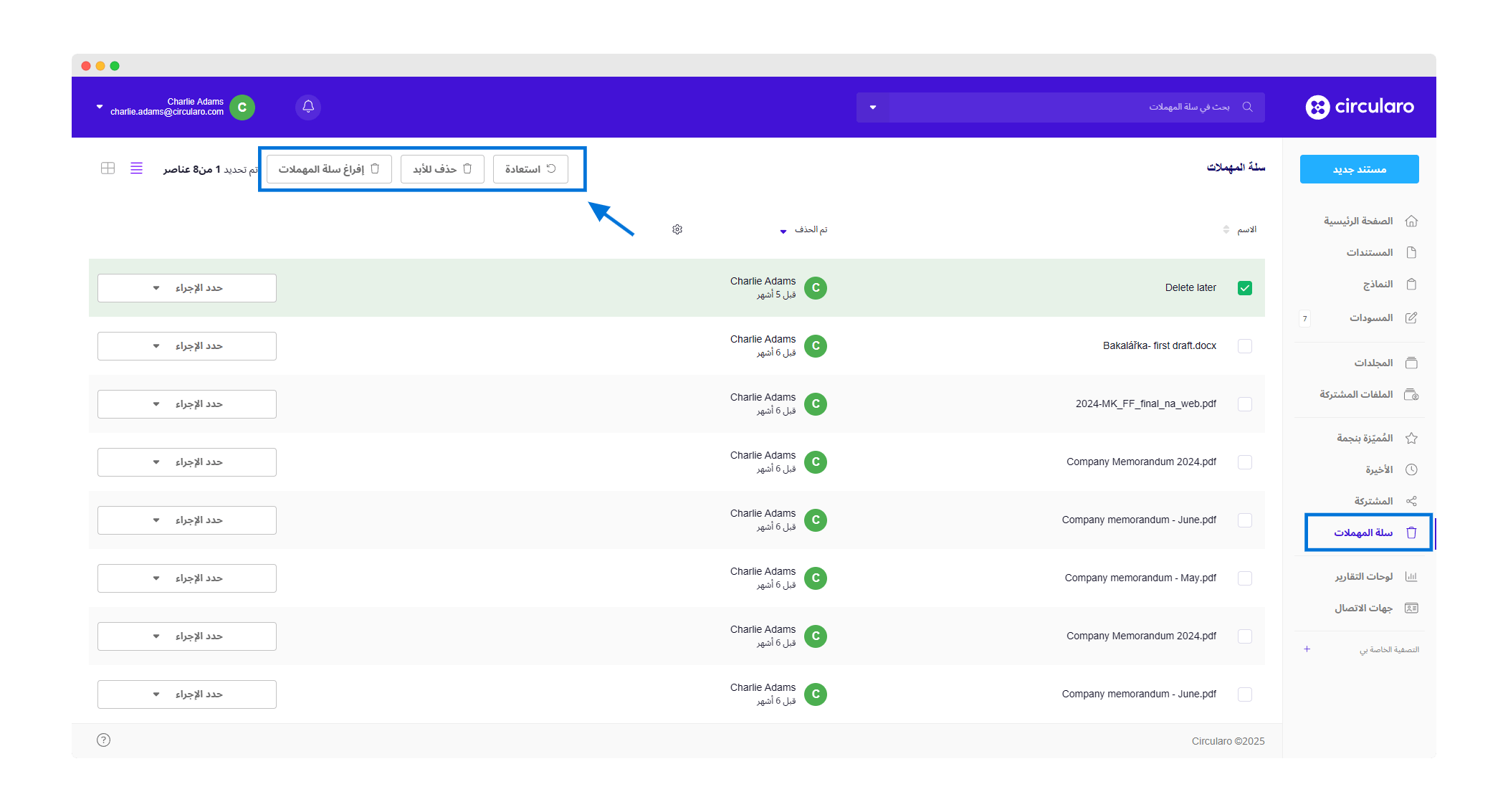Image resolution: width=1508 pixels, height=812 pixels.
Task: Select Bakalářka- first draft.docx checkbox
Action: [1245, 346]
